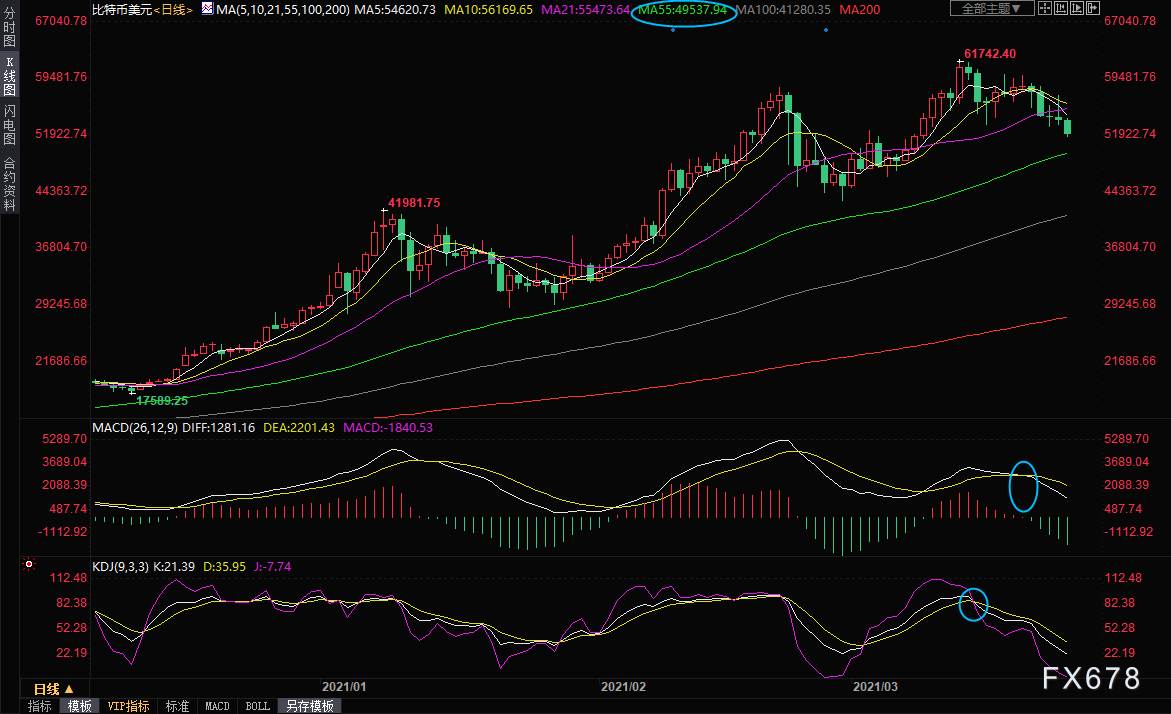Viewport: 1171px width, 714px height.
Task: Open the 闪电图 sidebar tab
Action: (x=9, y=128)
